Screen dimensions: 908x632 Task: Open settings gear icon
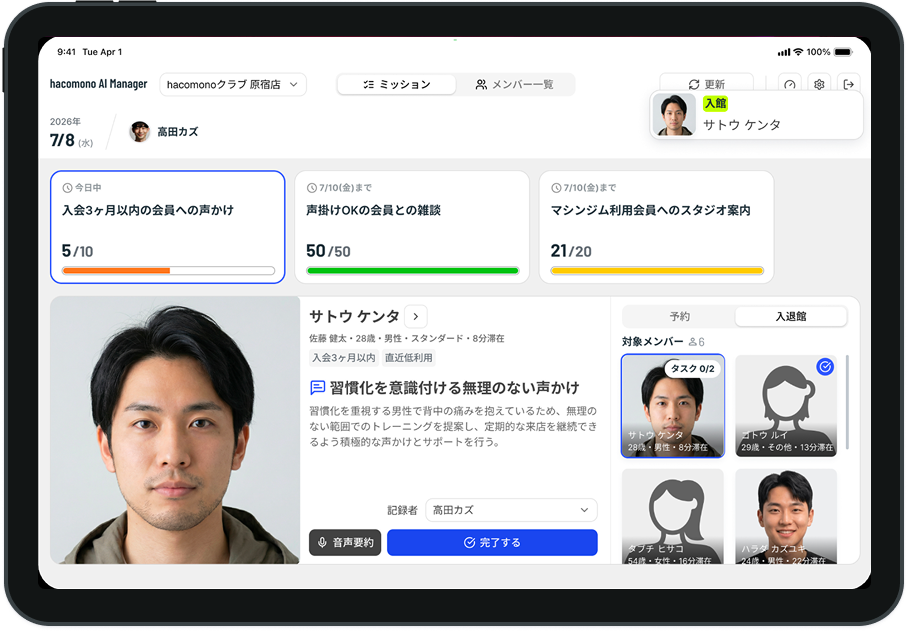[819, 85]
